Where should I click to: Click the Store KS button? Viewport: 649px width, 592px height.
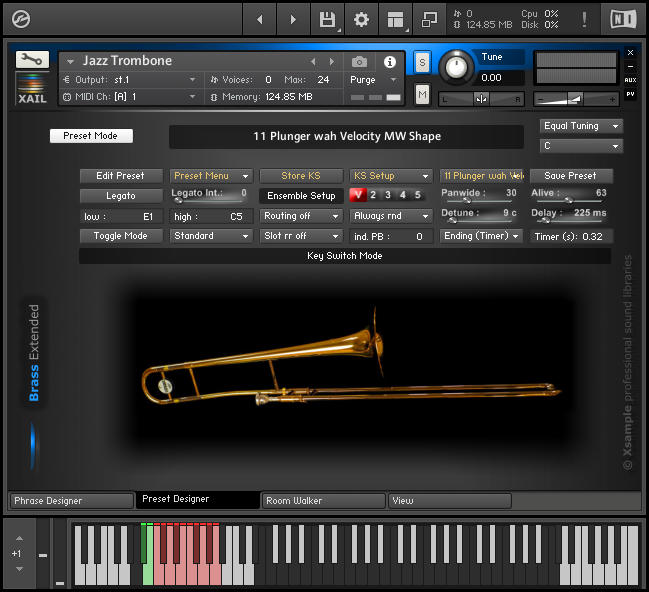click(301, 176)
